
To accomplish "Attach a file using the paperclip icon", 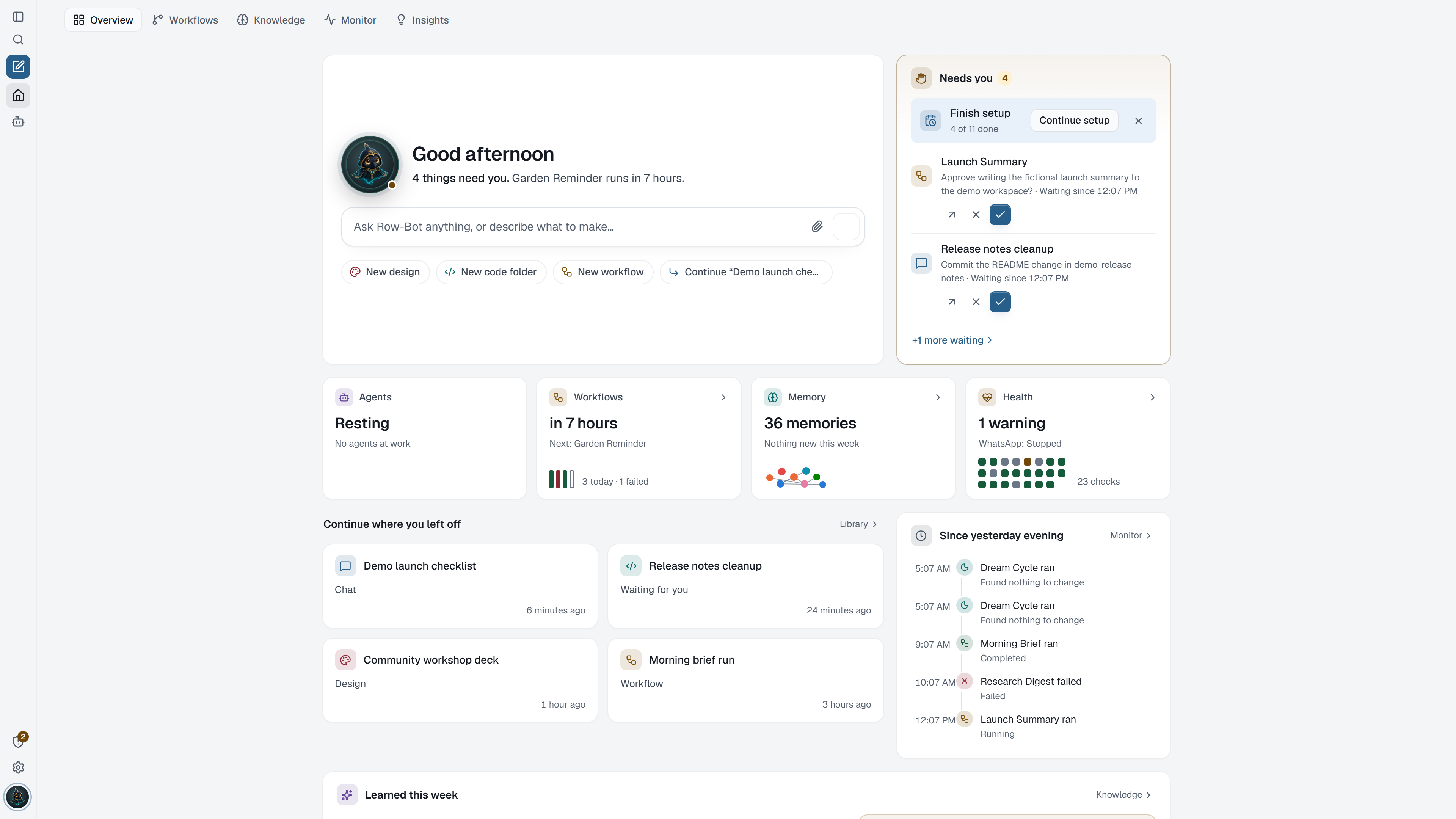I will tap(817, 227).
